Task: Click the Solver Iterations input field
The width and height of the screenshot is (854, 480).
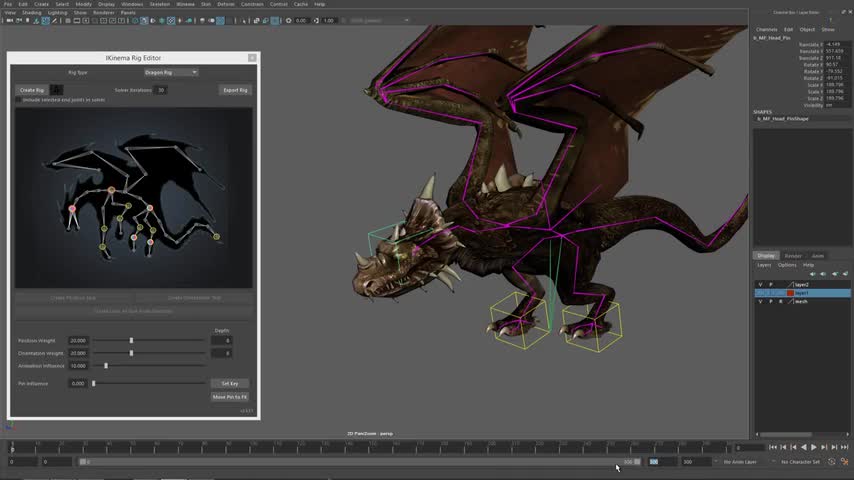Action: click(161, 90)
